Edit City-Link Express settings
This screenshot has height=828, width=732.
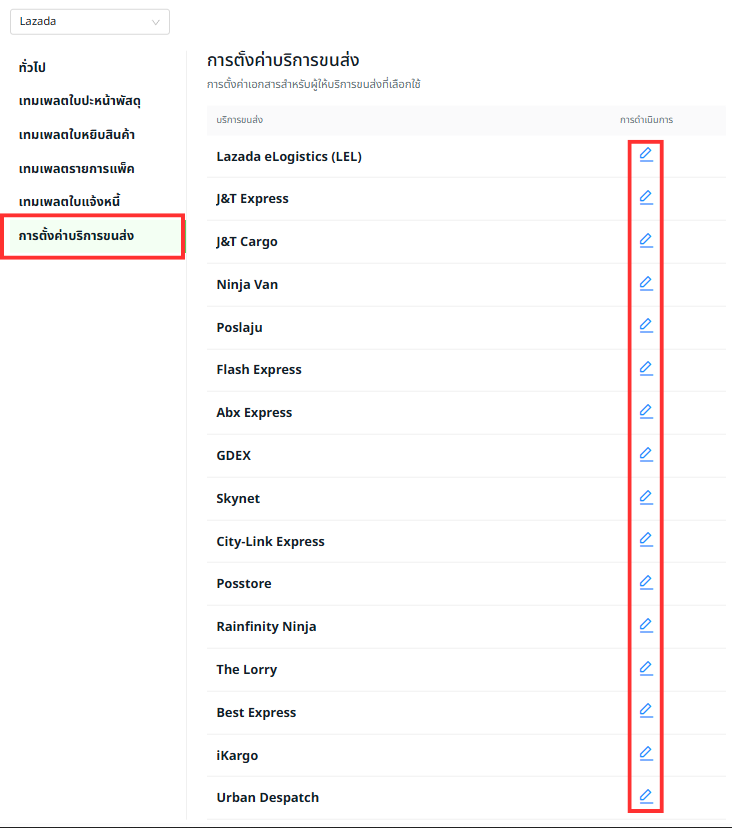coord(646,540)
